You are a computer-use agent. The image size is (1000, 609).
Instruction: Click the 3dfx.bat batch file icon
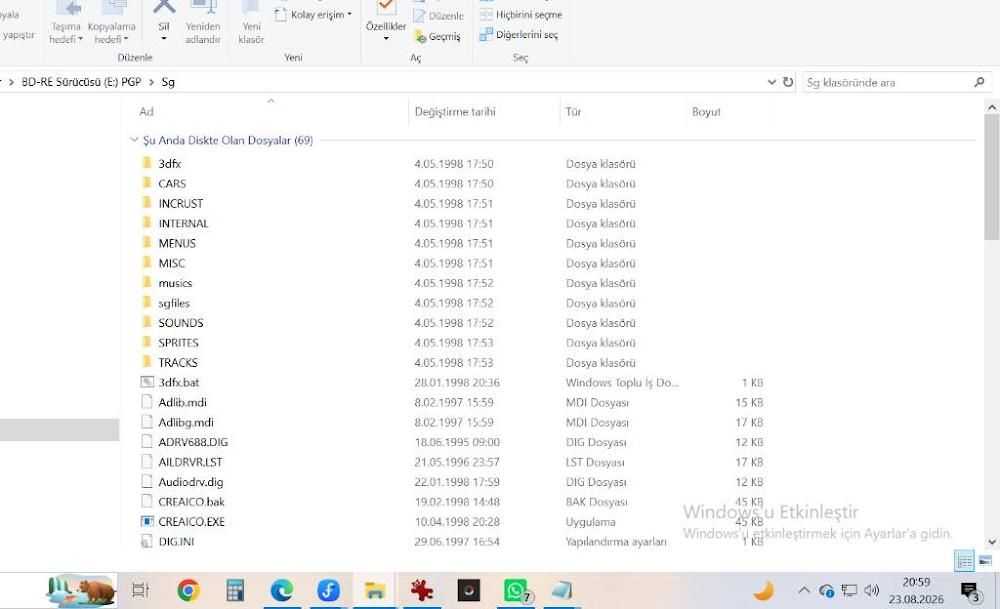coord(147,382)
